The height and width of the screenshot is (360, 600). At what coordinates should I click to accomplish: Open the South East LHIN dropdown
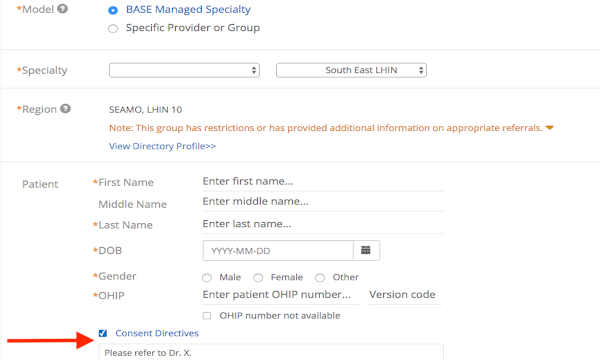click(x=351, y=70)
